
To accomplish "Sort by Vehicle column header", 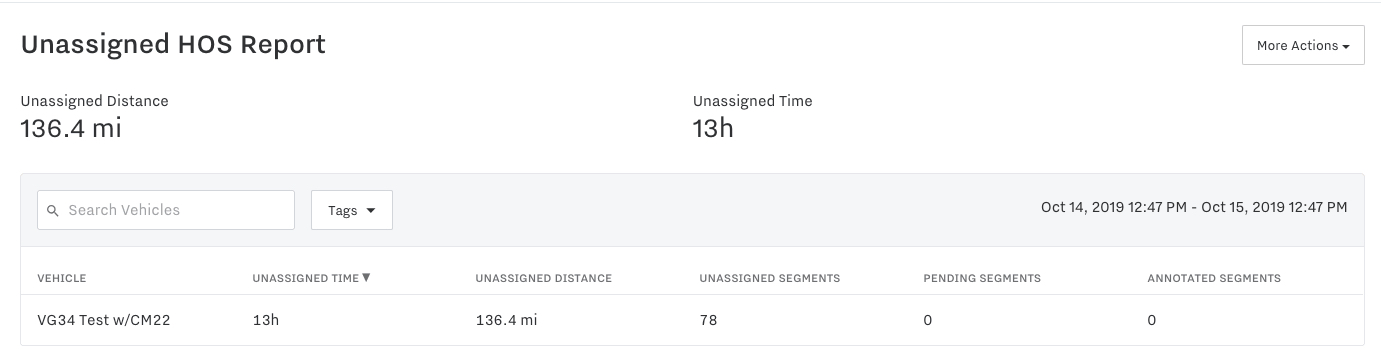I will point(62,278).
